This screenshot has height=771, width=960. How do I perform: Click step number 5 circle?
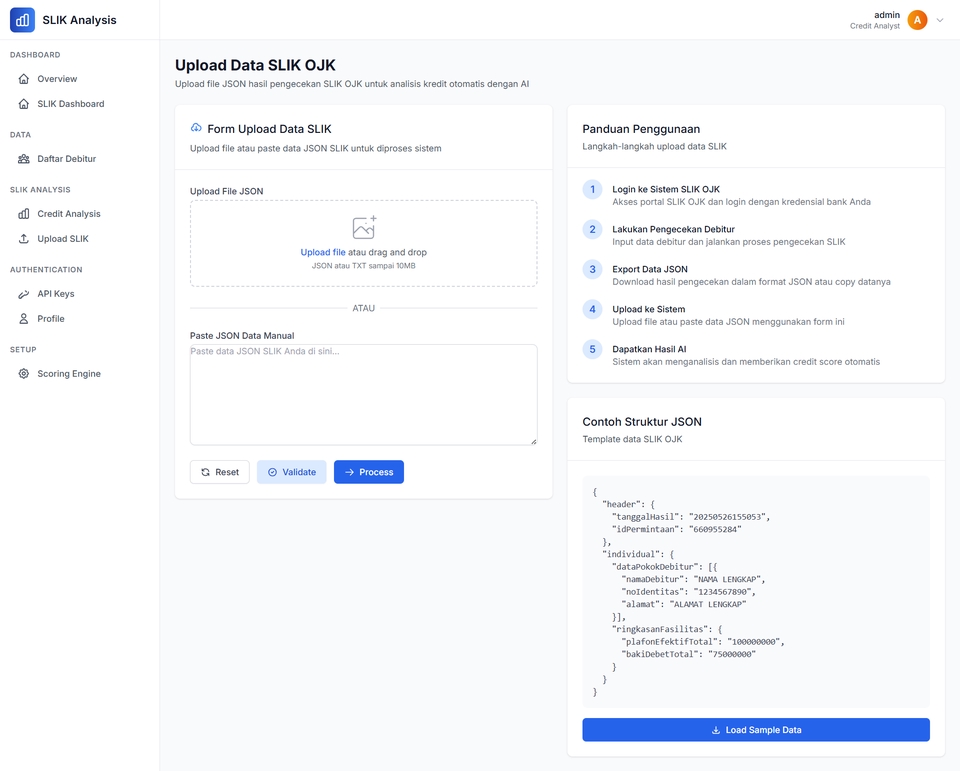tap(592, 350)
